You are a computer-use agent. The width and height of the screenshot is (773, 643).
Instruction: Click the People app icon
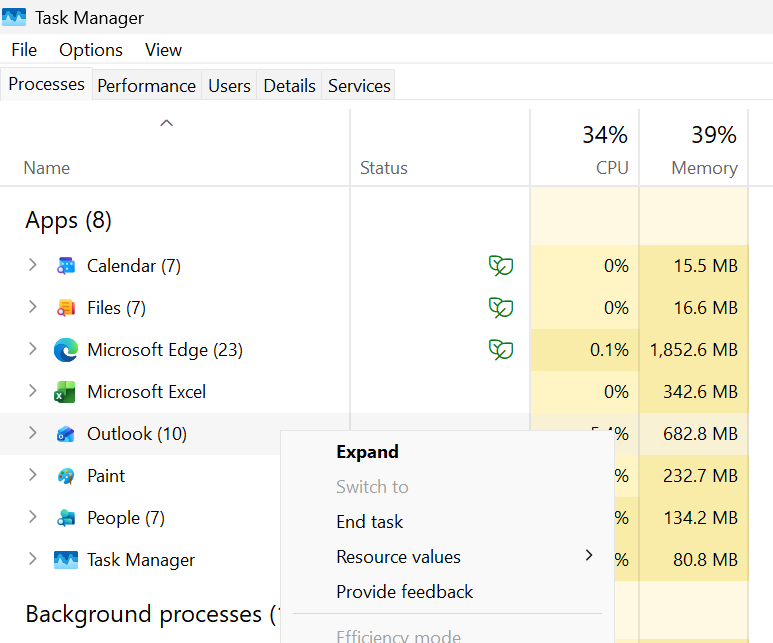pos(66,518)
